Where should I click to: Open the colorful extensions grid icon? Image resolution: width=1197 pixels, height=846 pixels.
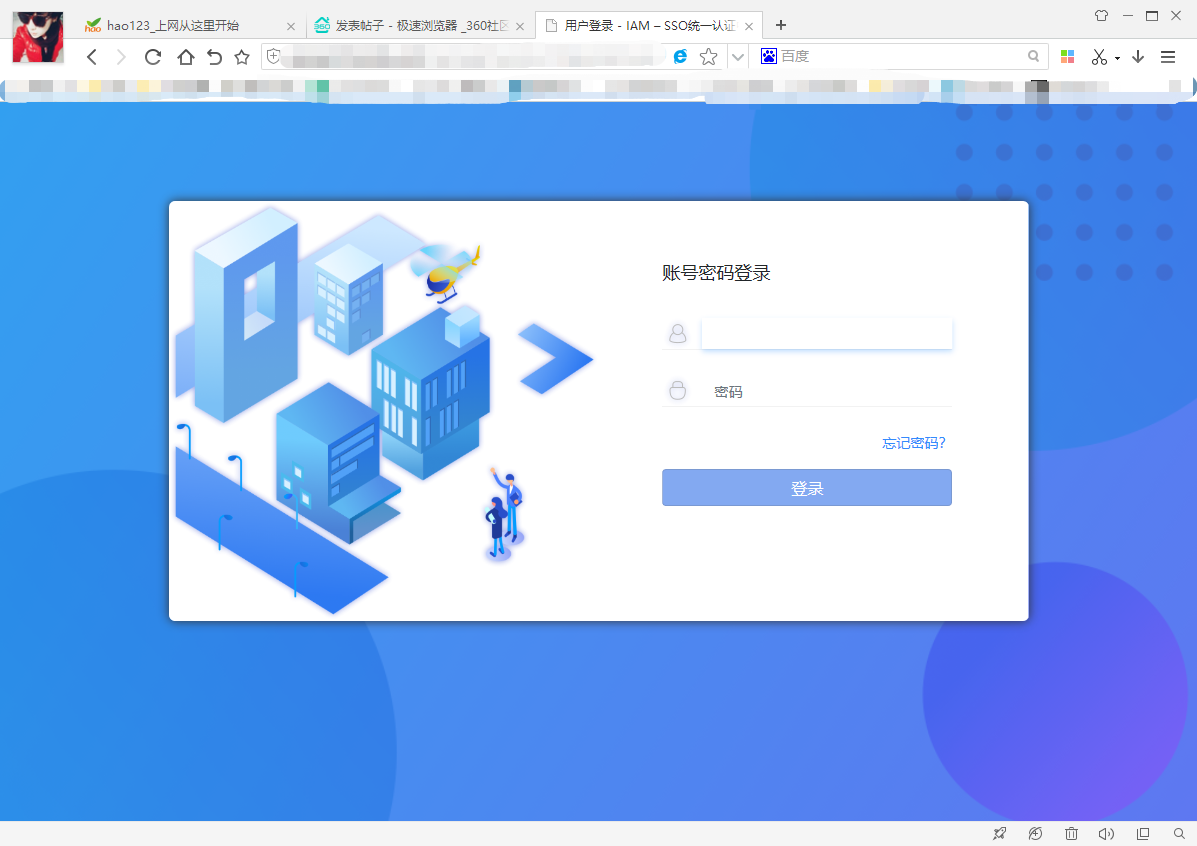click(x=1067, y=57)
